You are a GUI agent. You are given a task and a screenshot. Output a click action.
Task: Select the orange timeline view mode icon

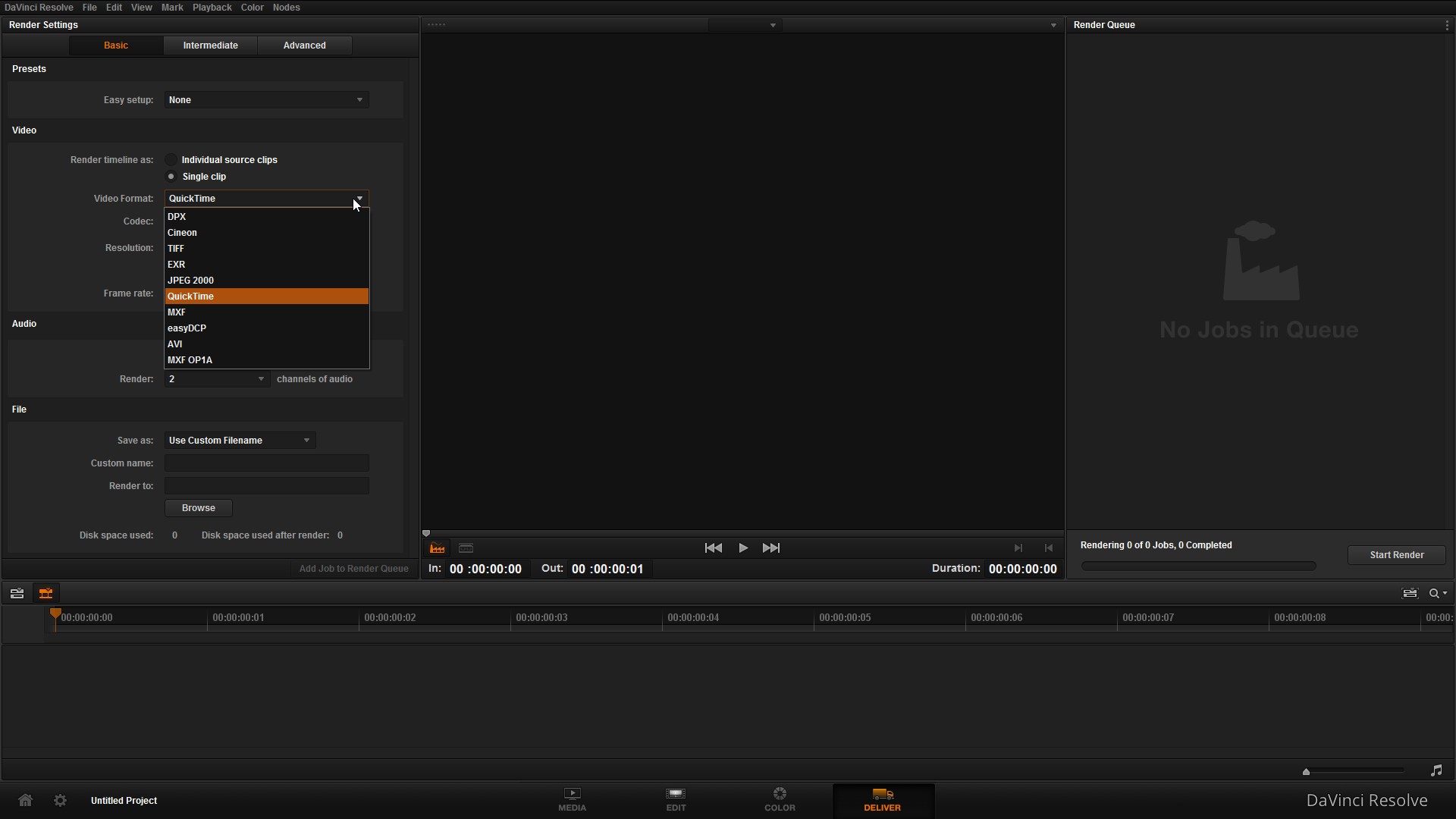click(x=438, y=548)
